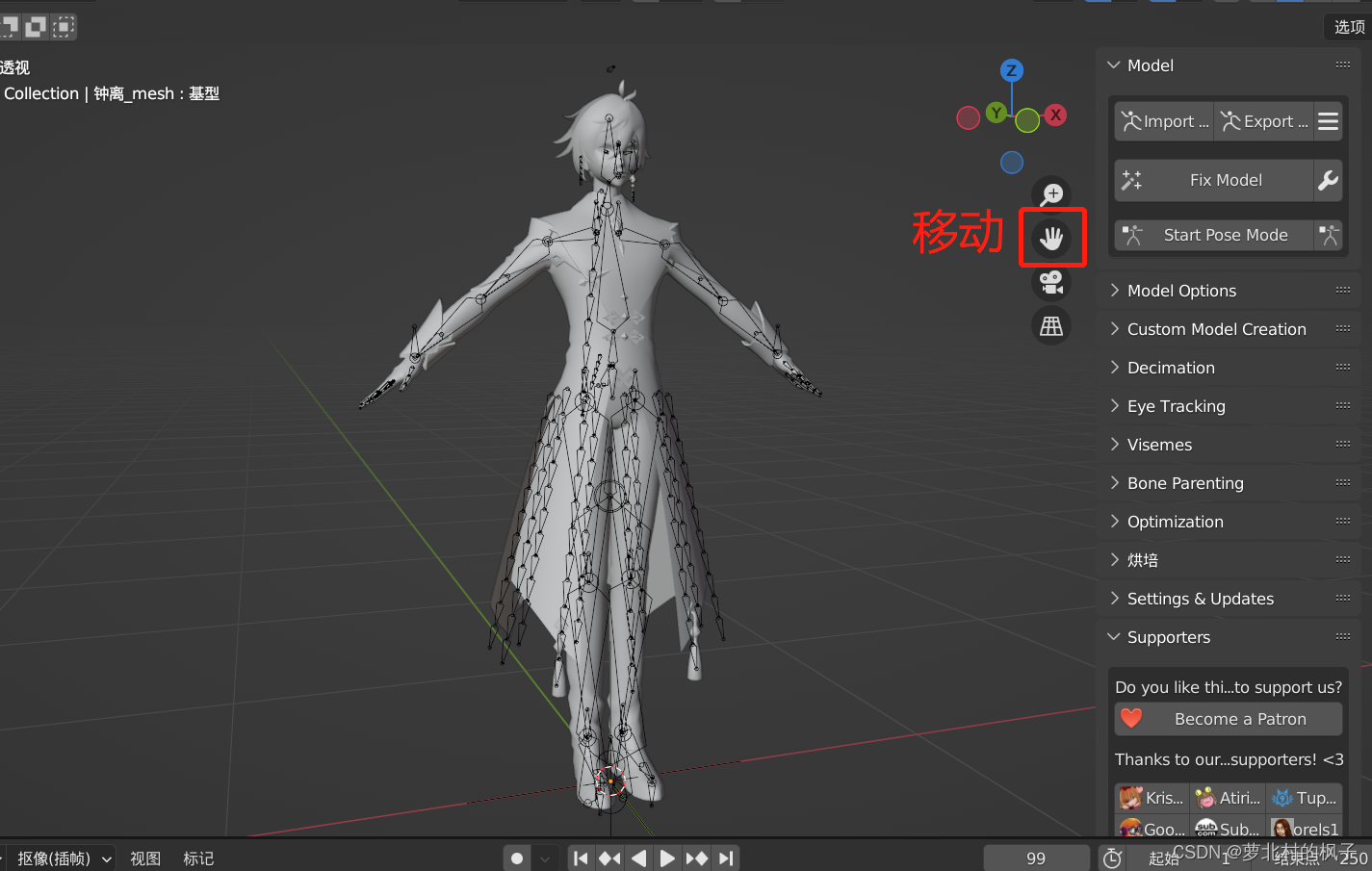Jump to the timeline end frame

click(x=726, y=858)
